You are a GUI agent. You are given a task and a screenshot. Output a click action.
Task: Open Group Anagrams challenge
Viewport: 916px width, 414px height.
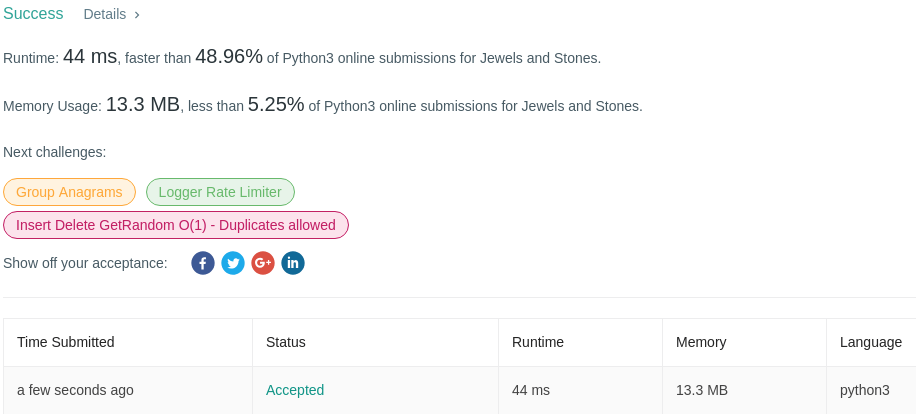click(69, 192)
